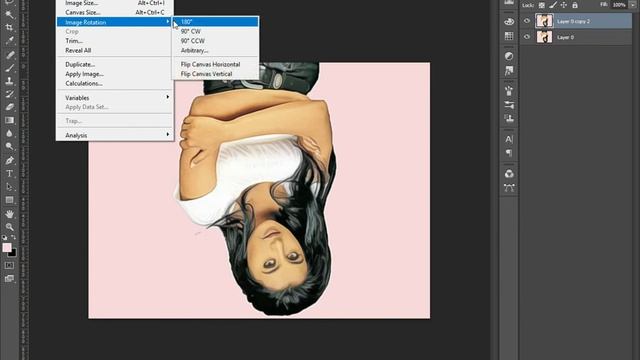The image size is (640, 360).
Task: Toggle lock position
Action: pos(564,5)
